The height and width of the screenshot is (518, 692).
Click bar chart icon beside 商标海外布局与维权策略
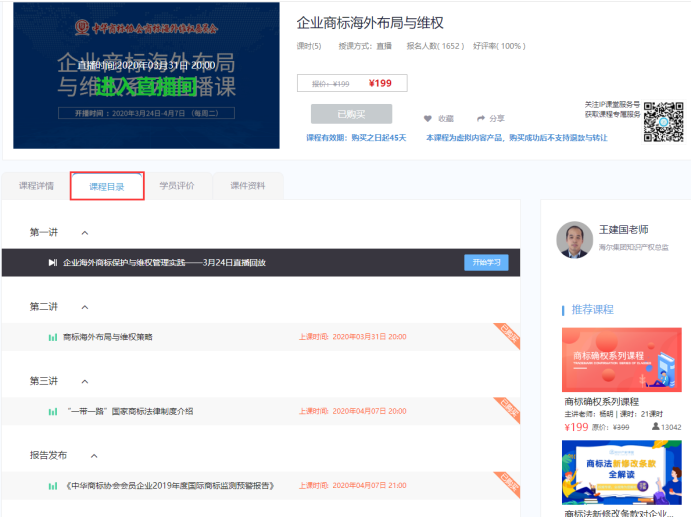pyautogui.click(x=53, y=337)
